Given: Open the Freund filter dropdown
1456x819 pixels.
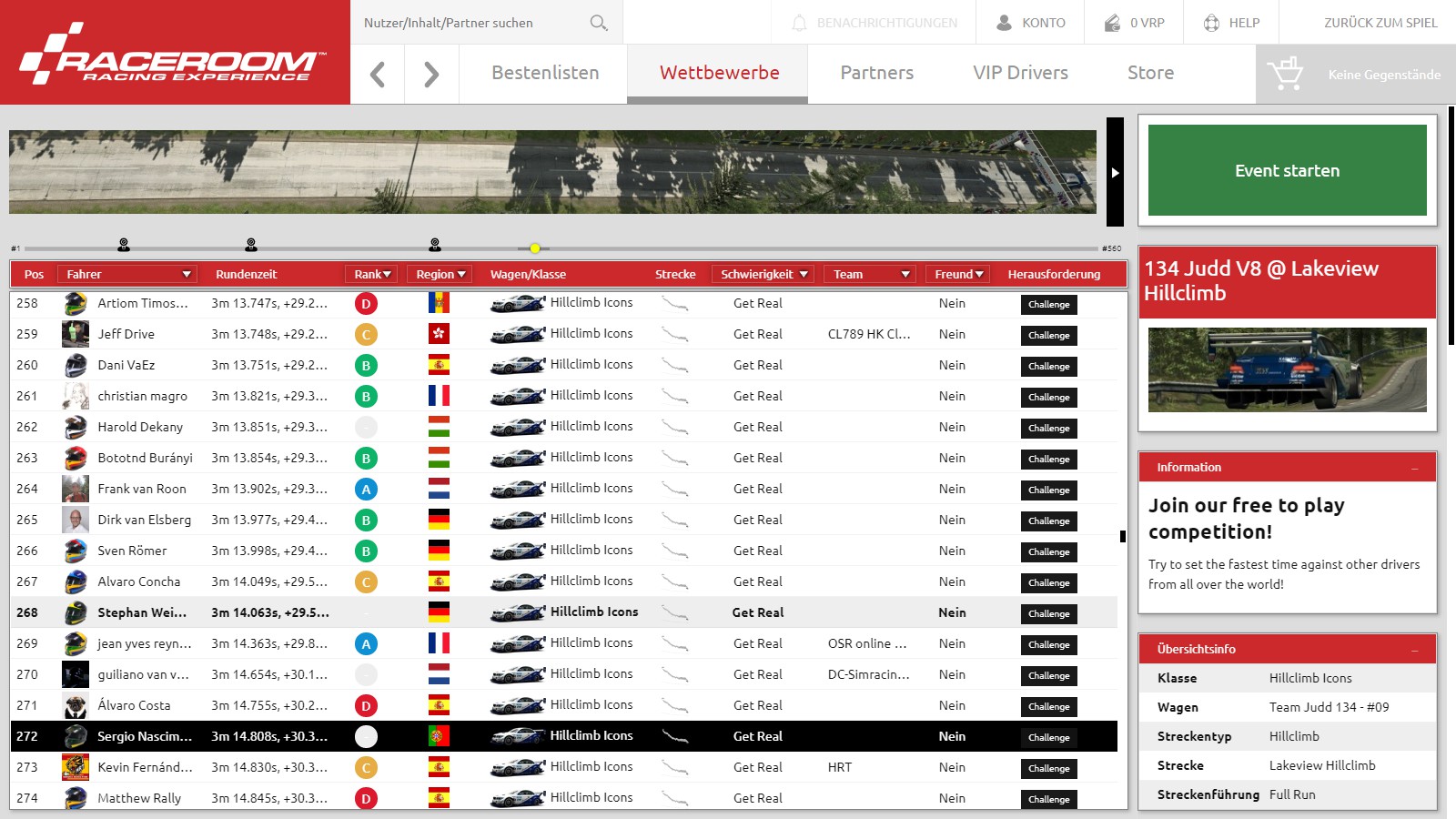Looking at the screenshot, I should click(958, 274).
